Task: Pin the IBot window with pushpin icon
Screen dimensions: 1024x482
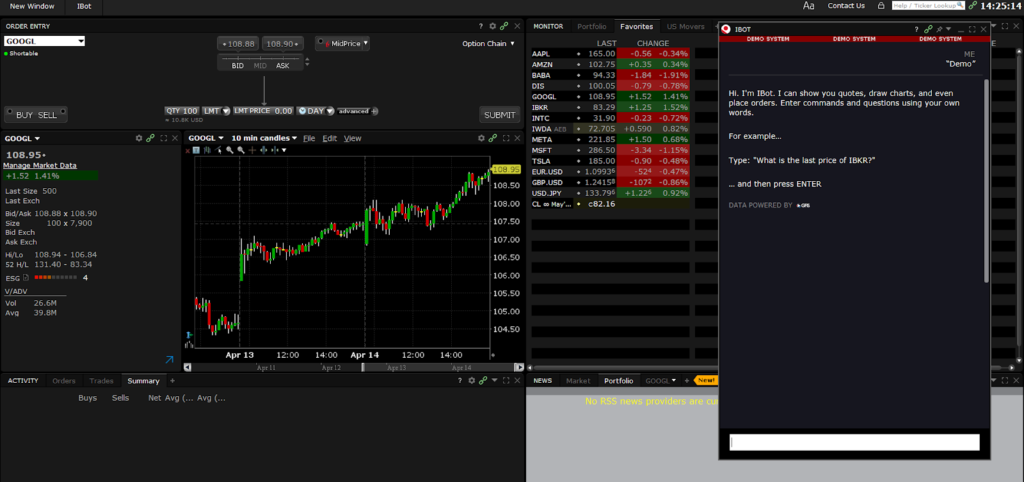Action: [939, 29]
